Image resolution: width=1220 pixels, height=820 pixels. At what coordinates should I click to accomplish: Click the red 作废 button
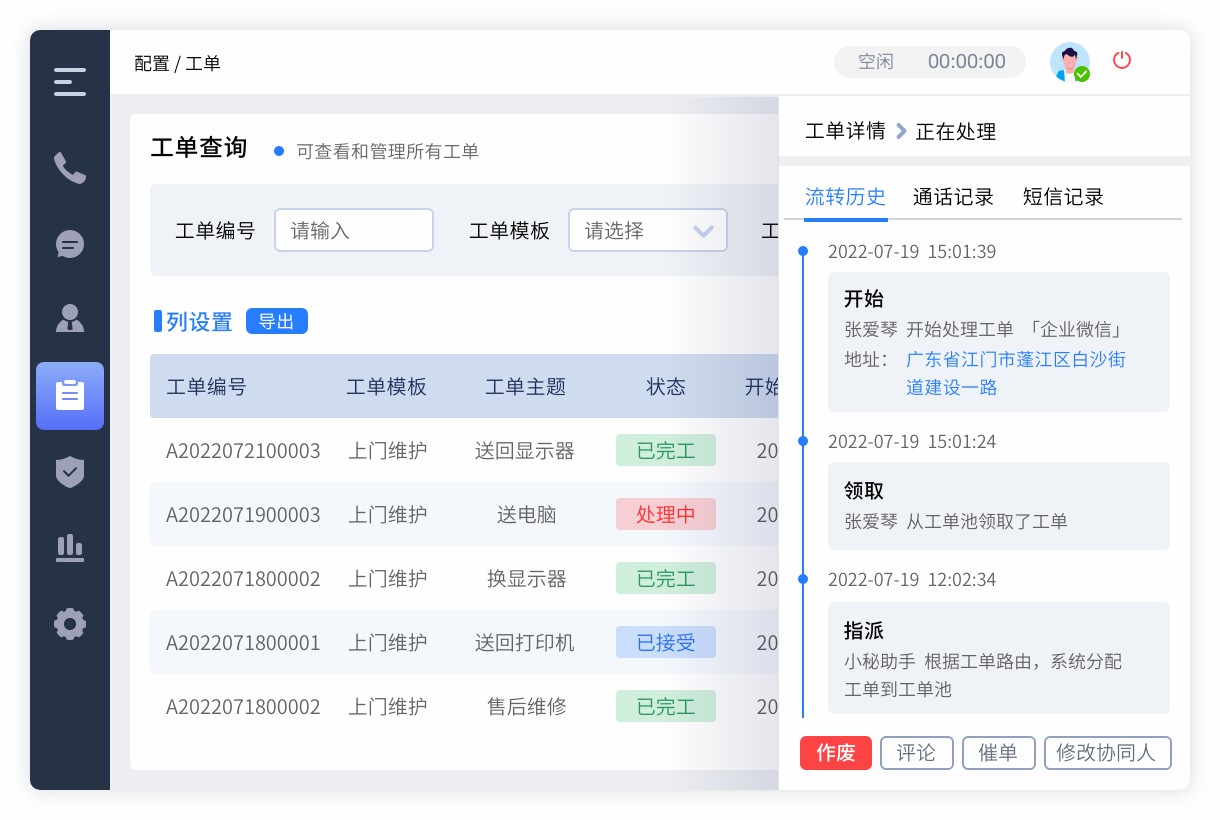[835, 753]
